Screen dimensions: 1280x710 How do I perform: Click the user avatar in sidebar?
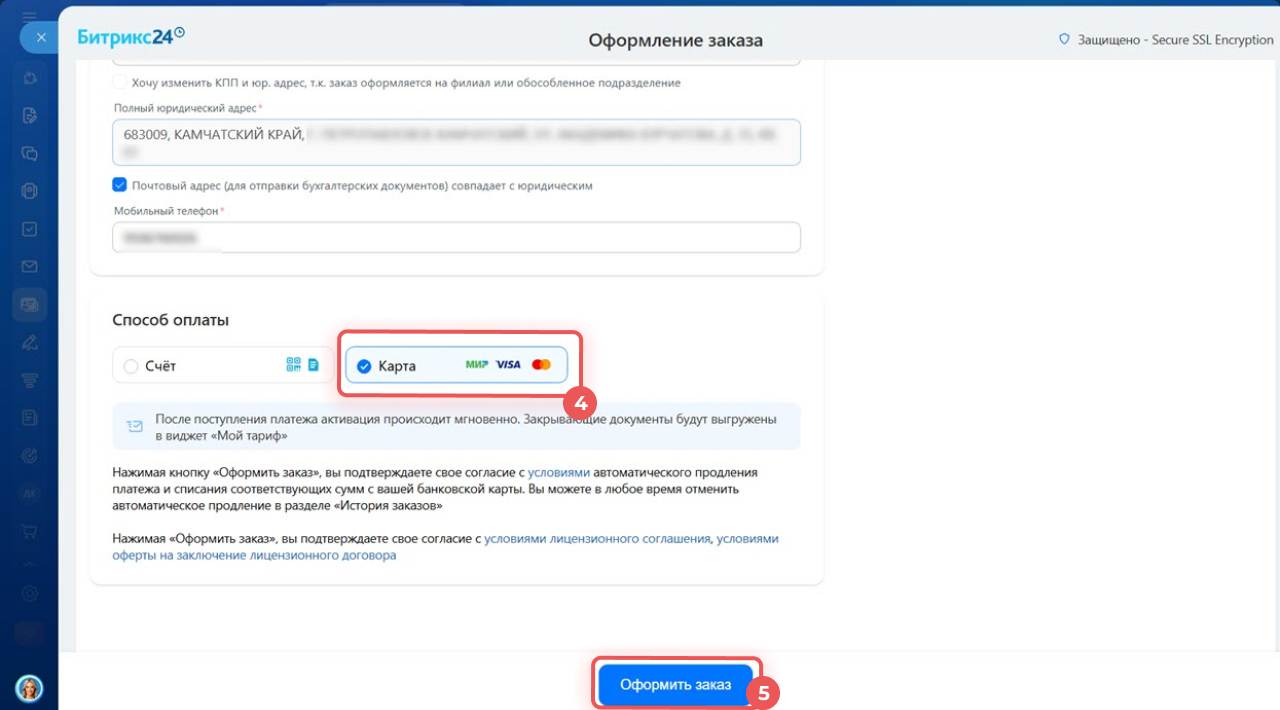point(29,688)
